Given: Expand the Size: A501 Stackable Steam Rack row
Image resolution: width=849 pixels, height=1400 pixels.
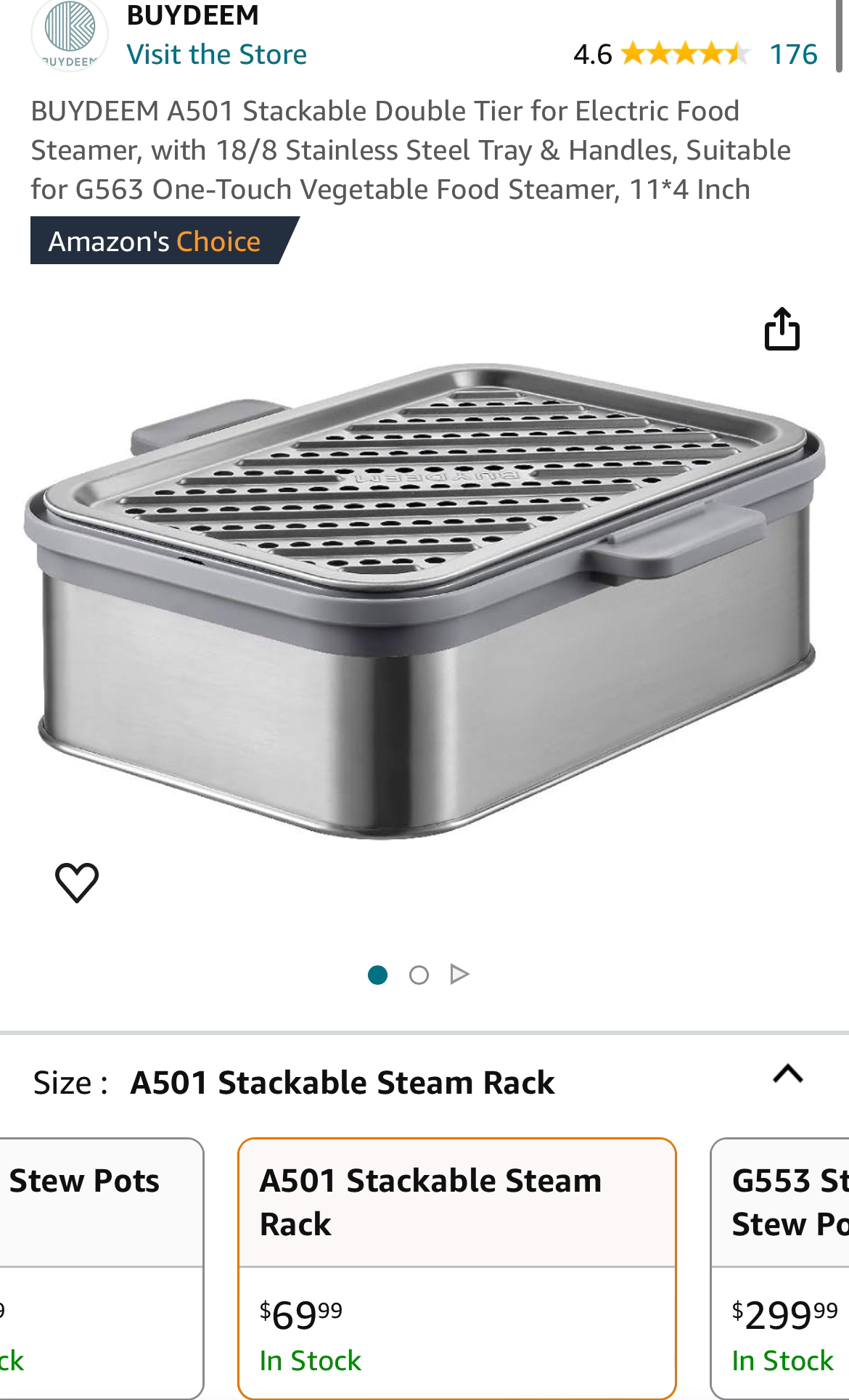Looking at the screenshot, I should point(424,1082).
